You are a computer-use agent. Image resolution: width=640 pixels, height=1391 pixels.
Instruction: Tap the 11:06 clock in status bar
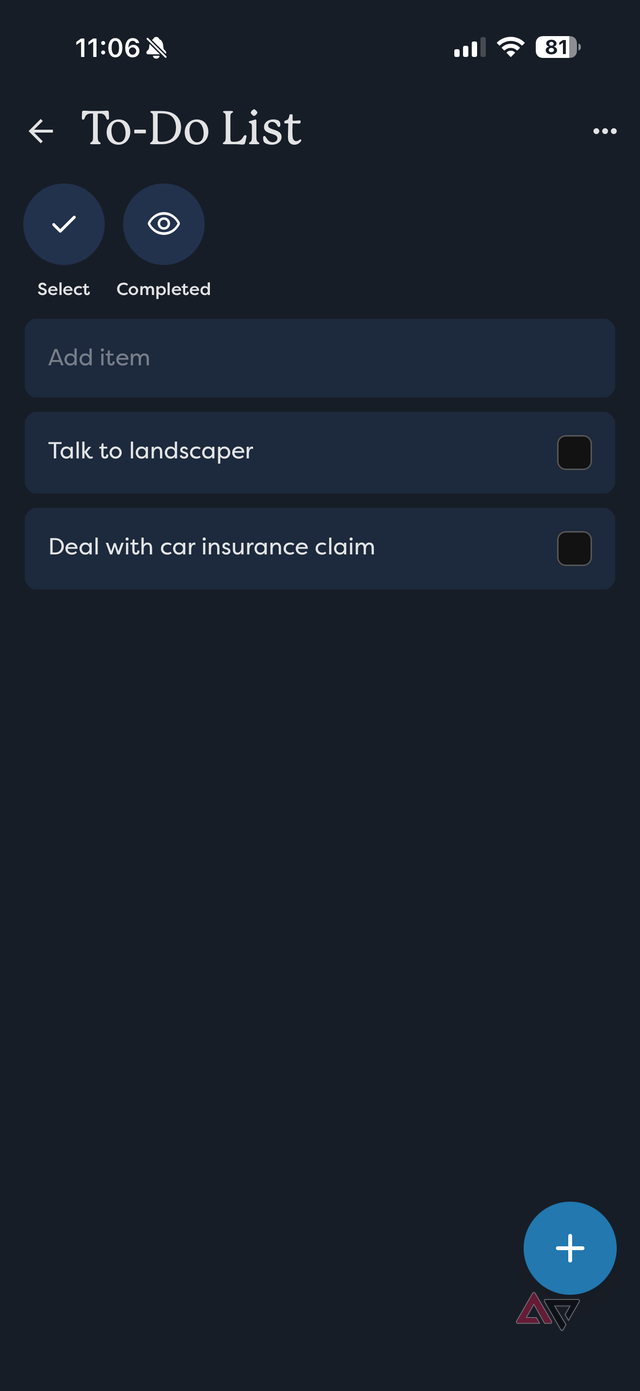pos(107,48)
